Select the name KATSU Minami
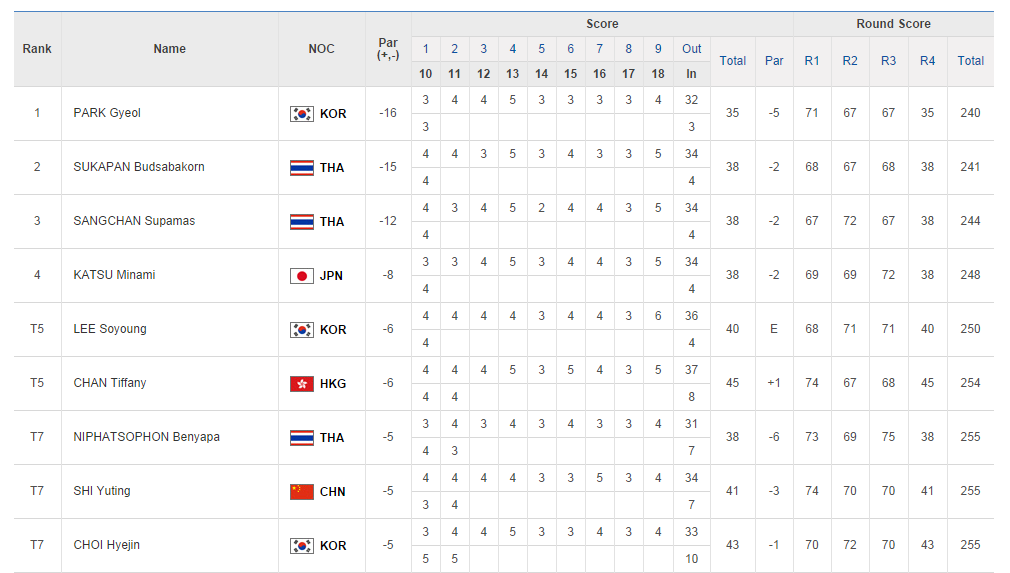 114,275
